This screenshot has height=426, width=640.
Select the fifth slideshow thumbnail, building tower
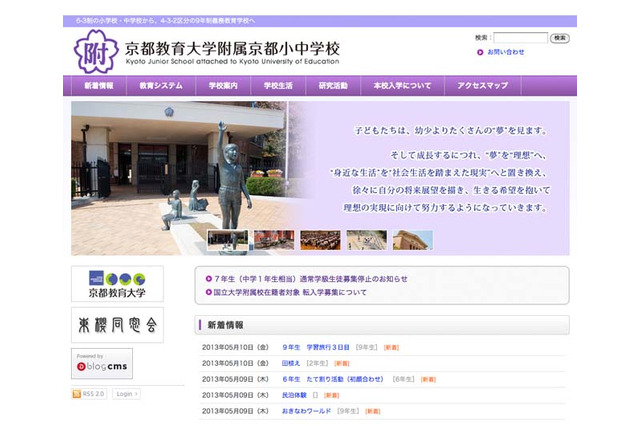coord(413,240)
